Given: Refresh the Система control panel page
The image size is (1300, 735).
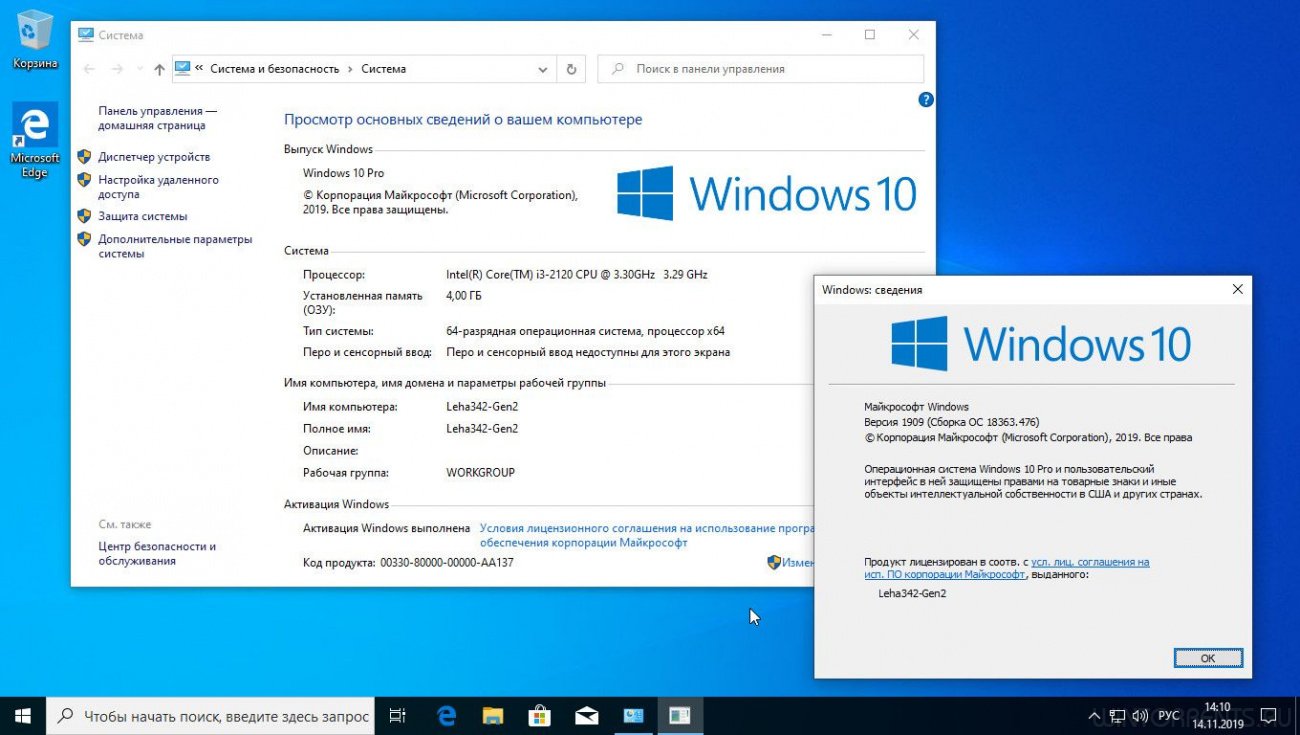Looking at the screenshot, I should (571, 69).
